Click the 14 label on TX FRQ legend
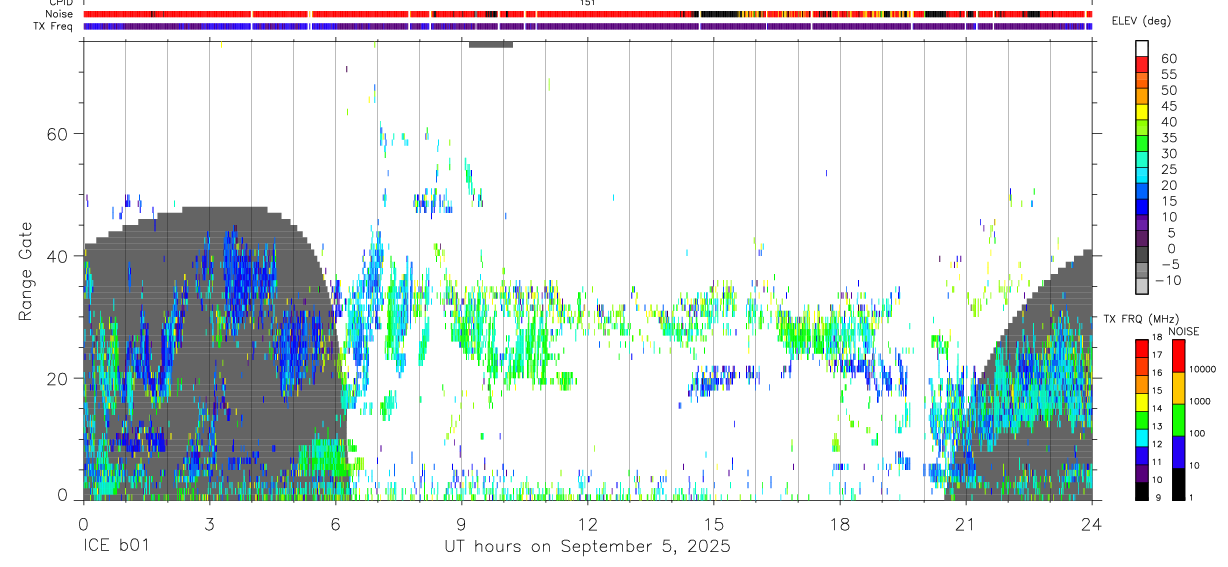The image size is (1228, 567). click(x=1156, y=408)
